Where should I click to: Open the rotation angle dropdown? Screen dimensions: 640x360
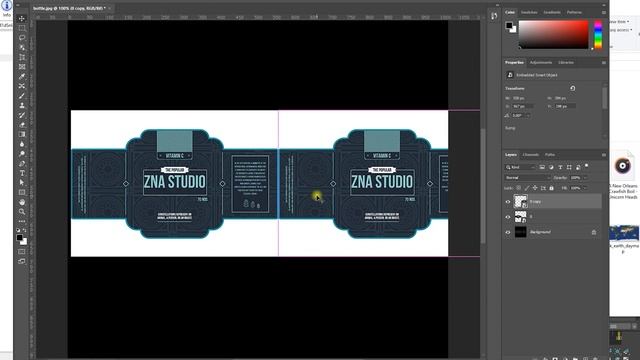(x=528, y=116)
